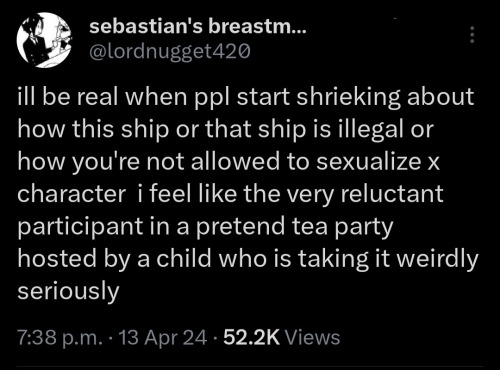Click the word 'shrieking' in the tweet
This screenshot has height=370, width=500.
[x=348, y=97]
